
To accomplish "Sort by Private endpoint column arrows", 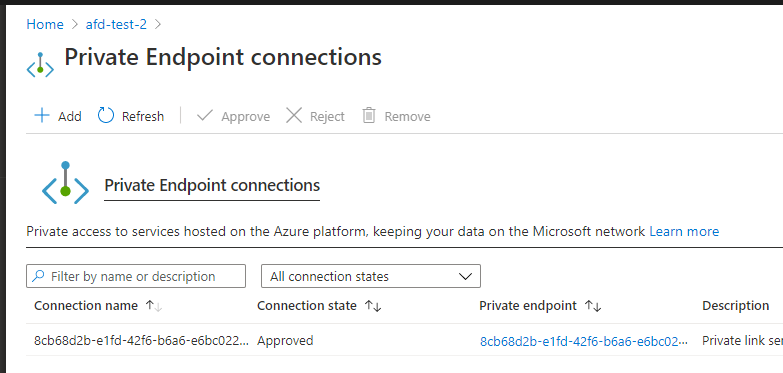I will [x=593, y=306].
